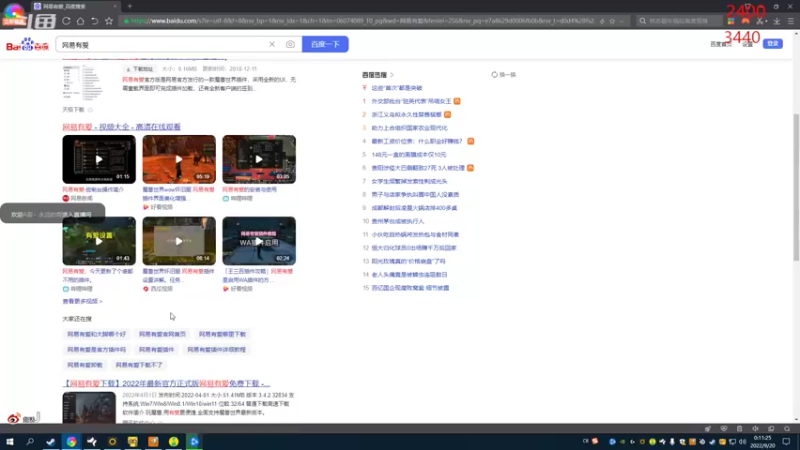This screenshot has height=450, width=800.
Task: Open the Windows Start menu
Action: pos(10,441)
